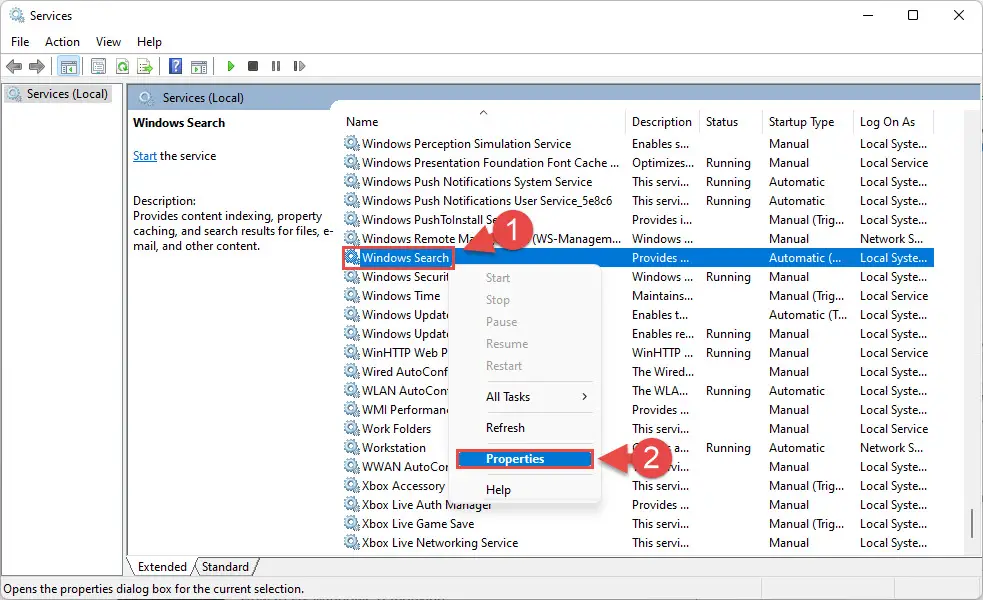Screen dimensions: 983x600
Task: Click the Start the service link
Action: click(x=145, y=155)
